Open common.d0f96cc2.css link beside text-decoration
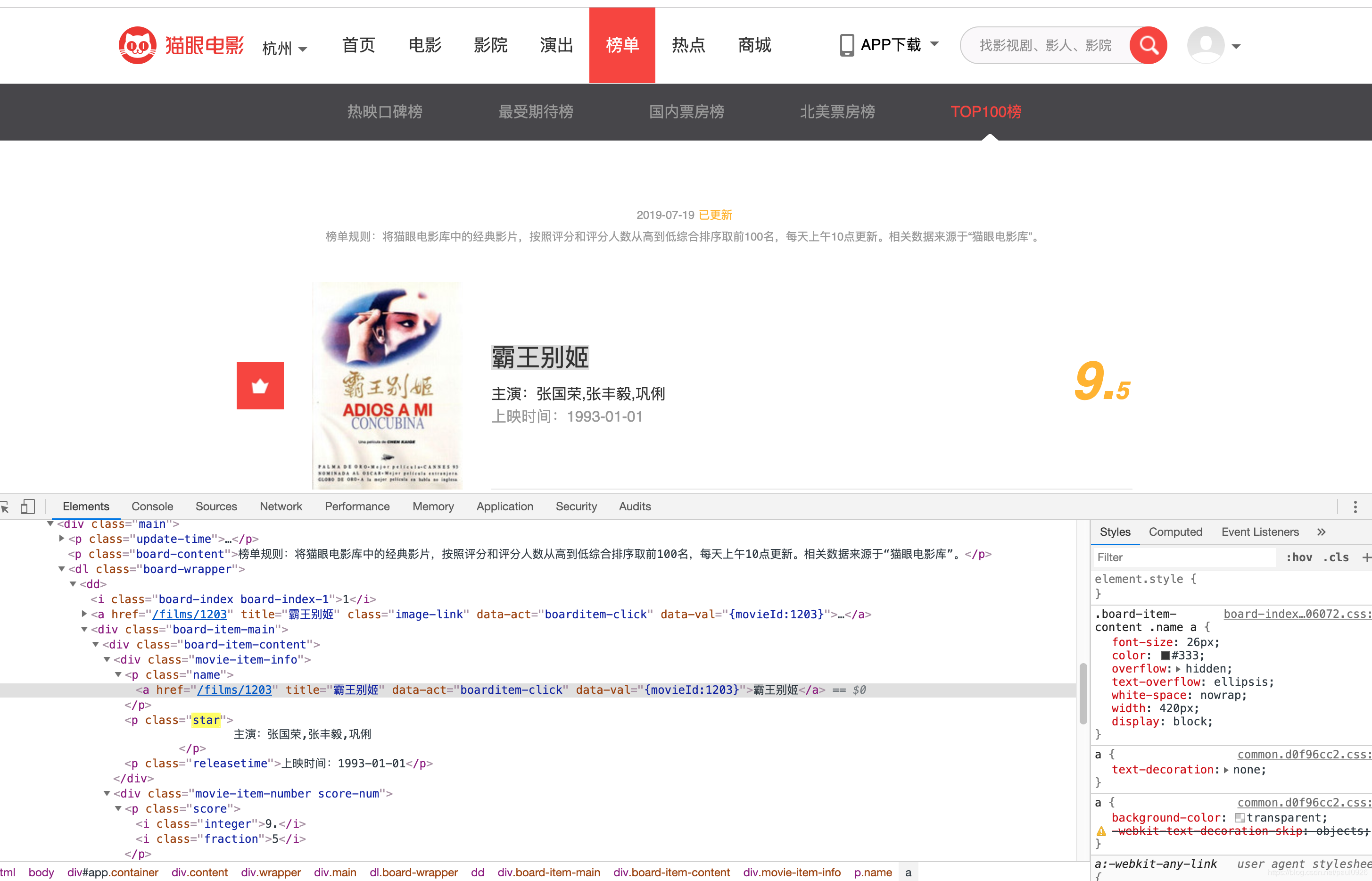1372x881 pixels. [x=1304, y=755]
